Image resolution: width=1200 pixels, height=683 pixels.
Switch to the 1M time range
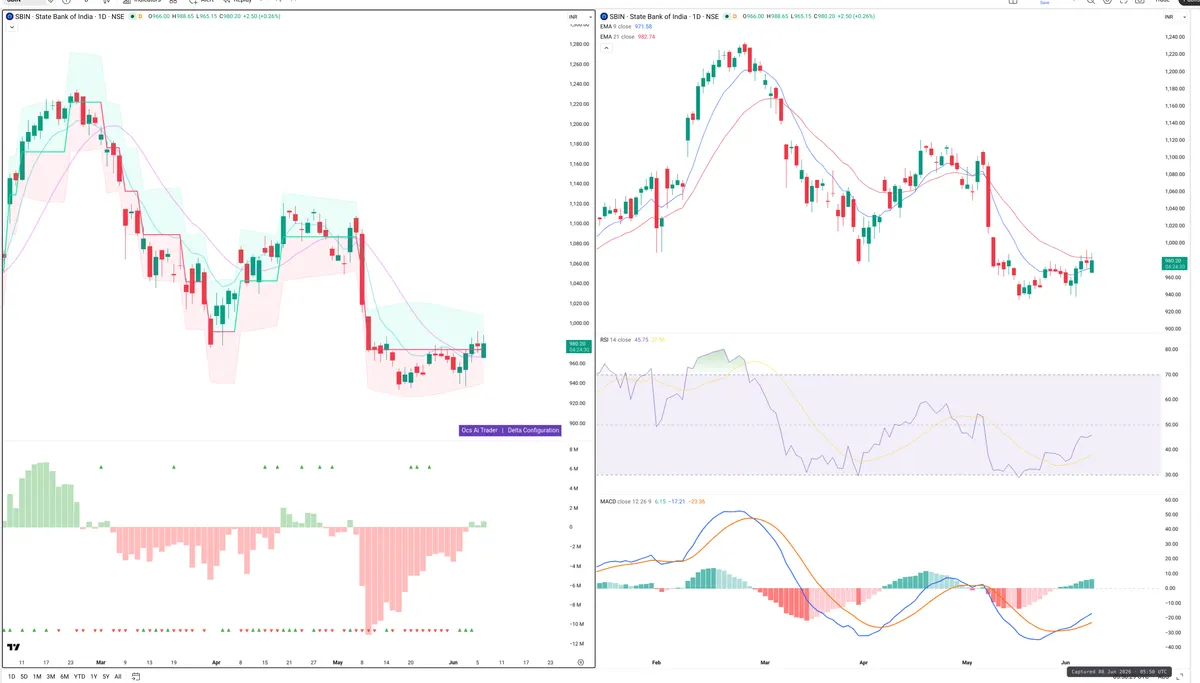[x=37, y=676]
